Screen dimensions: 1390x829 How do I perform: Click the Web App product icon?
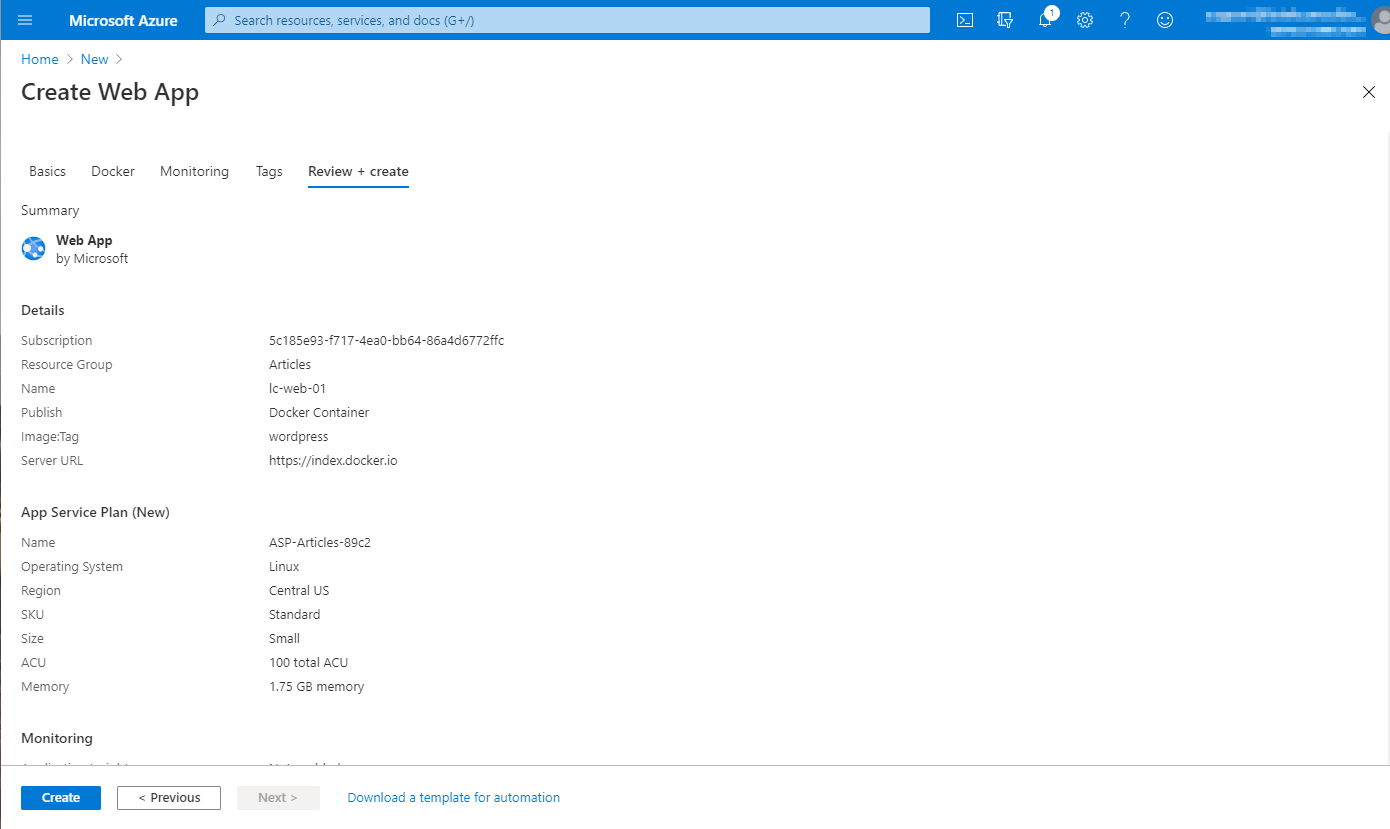point(33,248)
